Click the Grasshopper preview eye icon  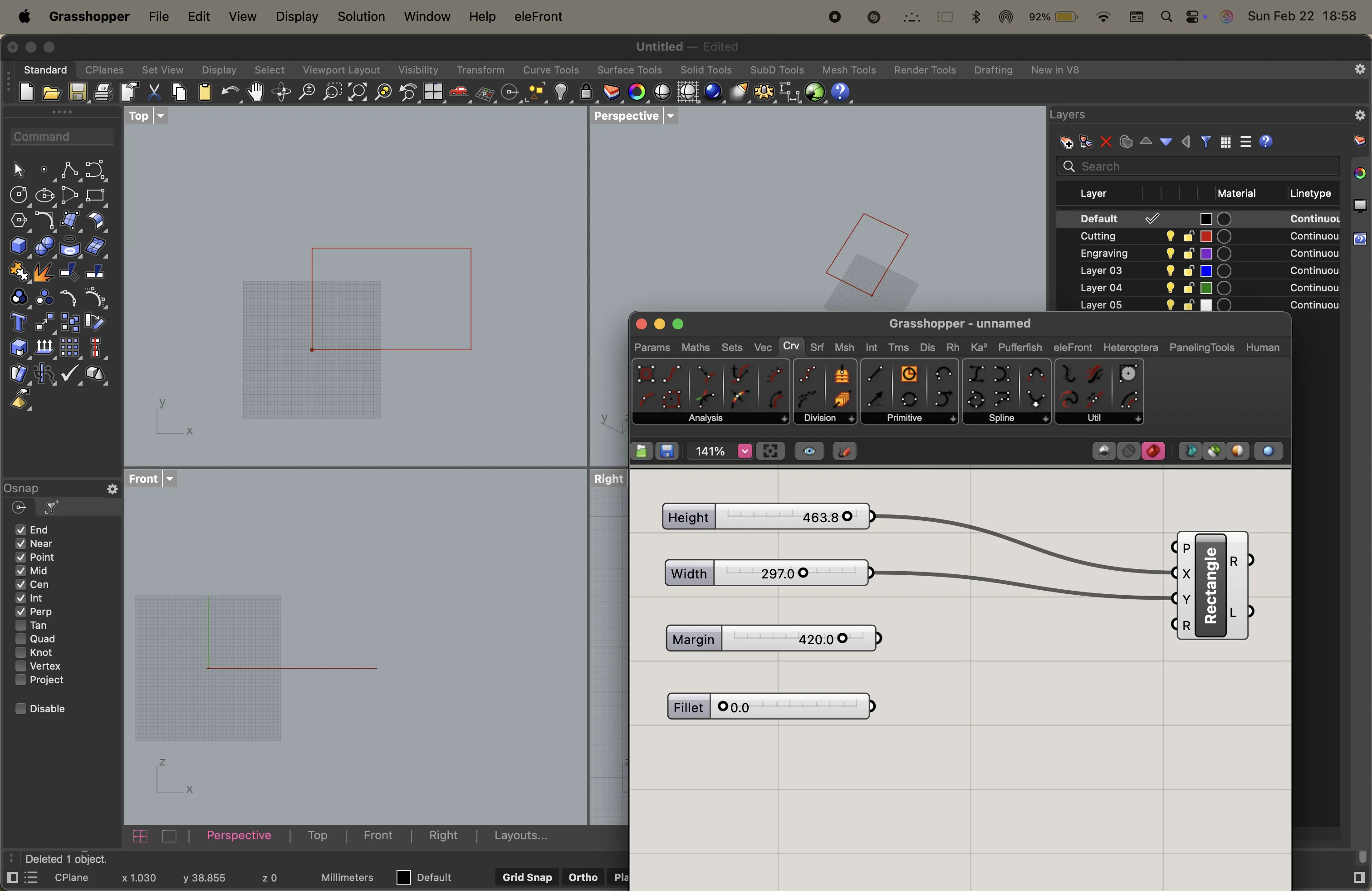pyautogui.click(x=809, y=451)
